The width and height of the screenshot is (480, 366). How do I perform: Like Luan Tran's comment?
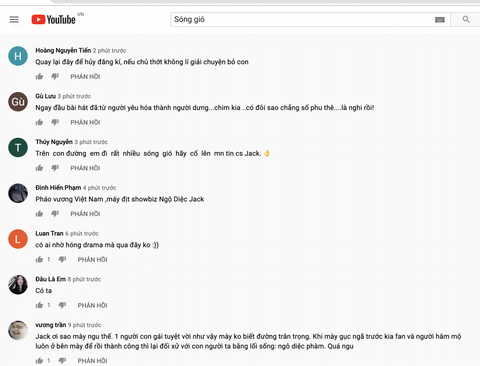pyautogui.click(x=39, y=259)
